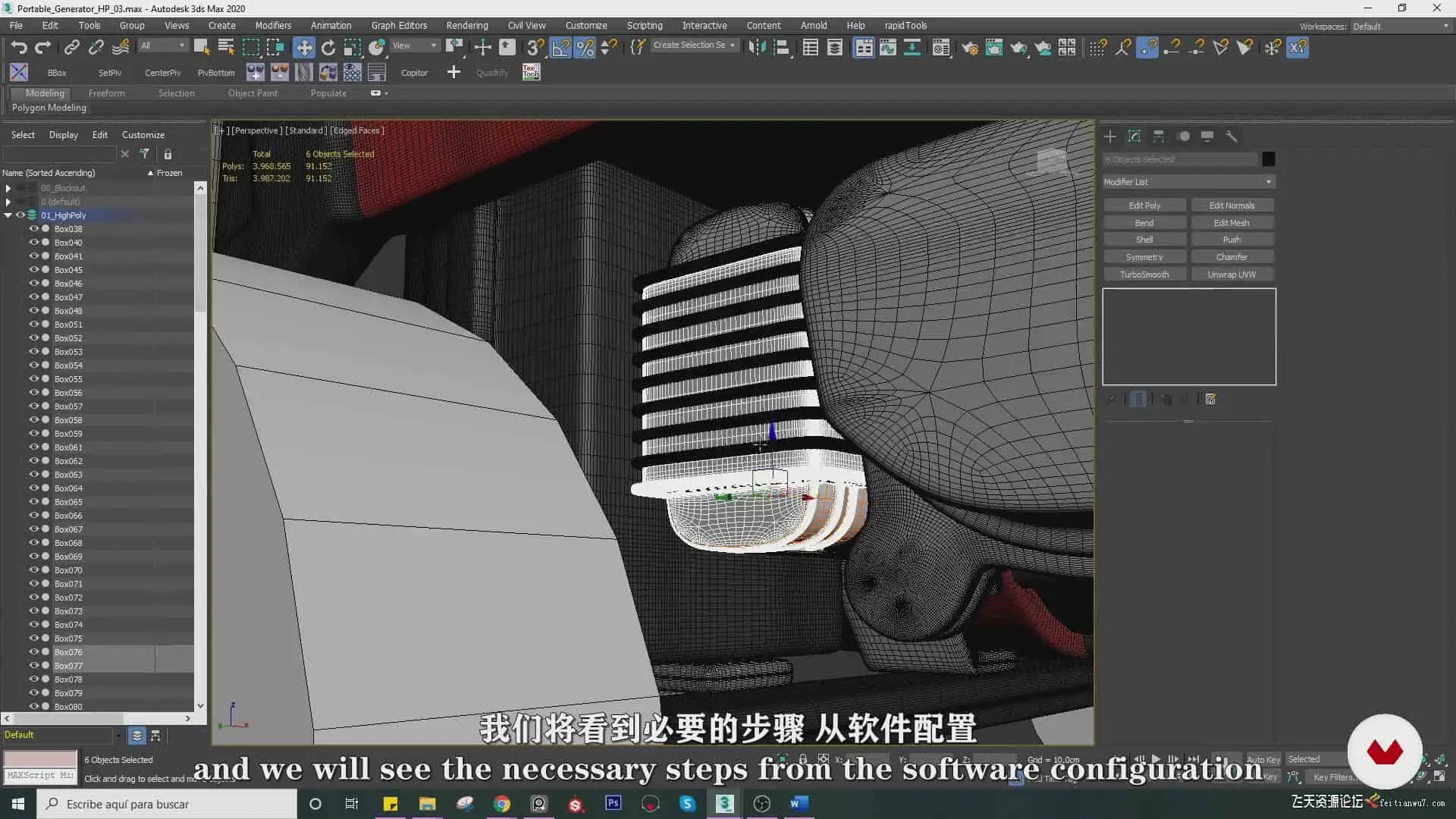Activate the Select and Rotate tool
The image size is (1456, 819).
(x=328, y=48)
